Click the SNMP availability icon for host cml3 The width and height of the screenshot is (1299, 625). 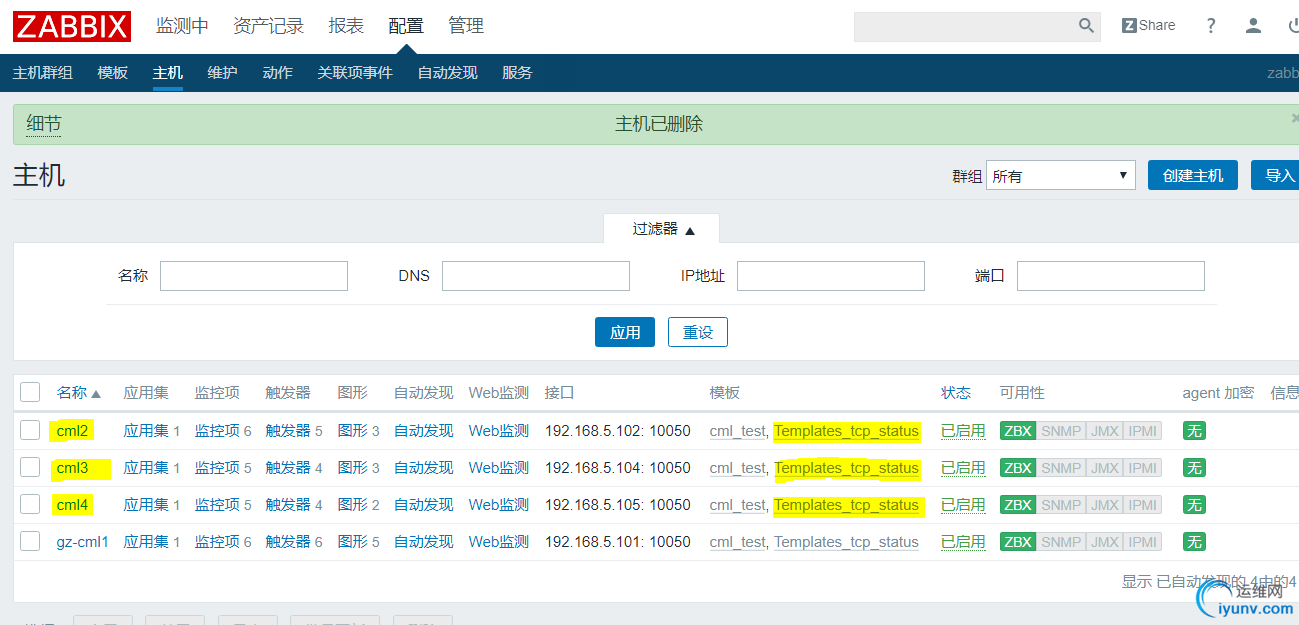click(x=1060, y=467)
